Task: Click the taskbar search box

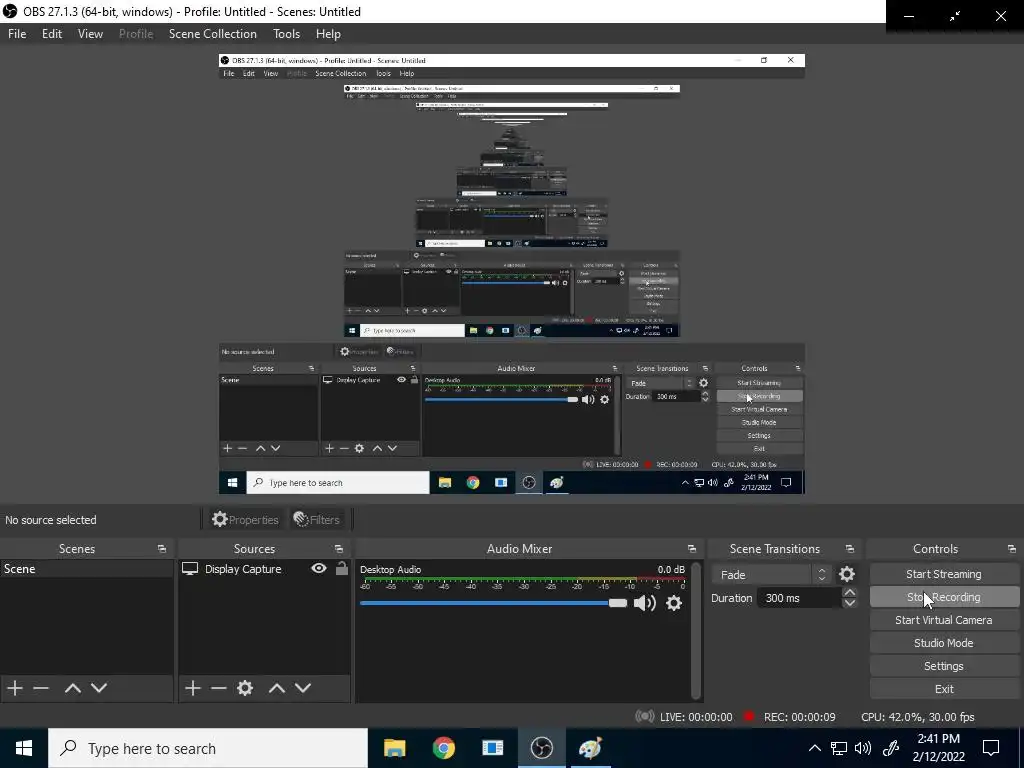Action: 208,748
